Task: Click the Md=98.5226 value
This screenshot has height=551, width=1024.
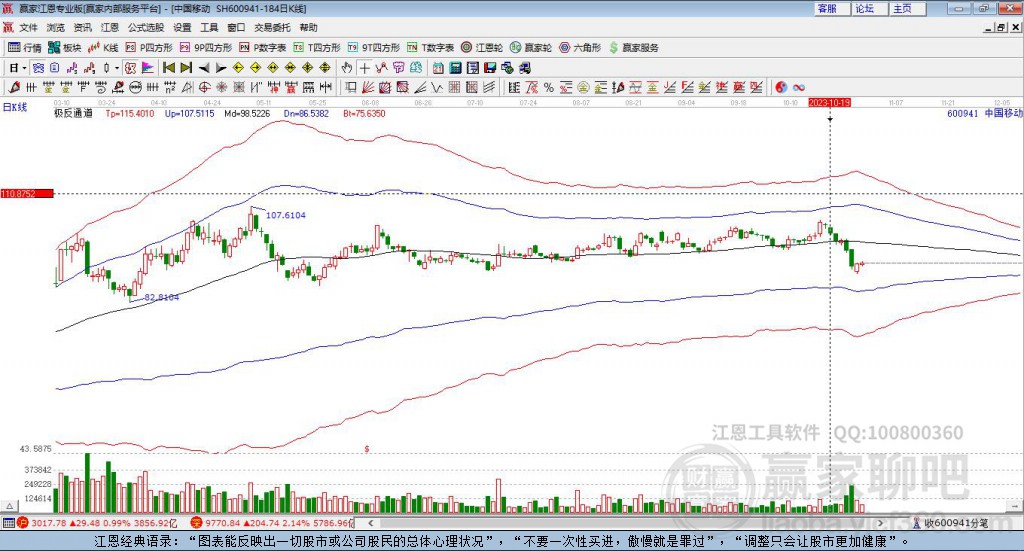Action: (x=247, y=113)
